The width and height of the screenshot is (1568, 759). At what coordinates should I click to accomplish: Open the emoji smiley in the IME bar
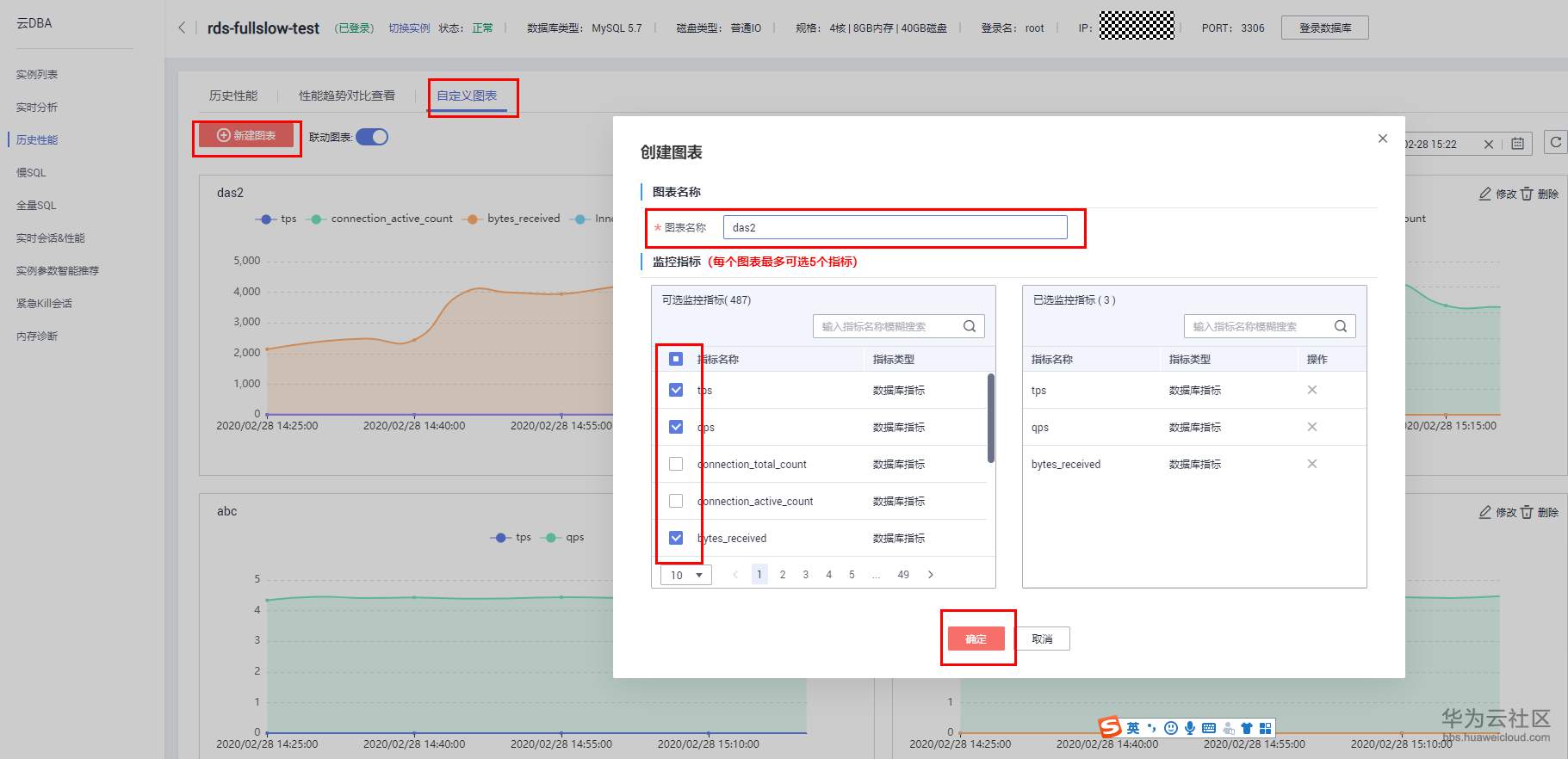tap(1171, 728)
